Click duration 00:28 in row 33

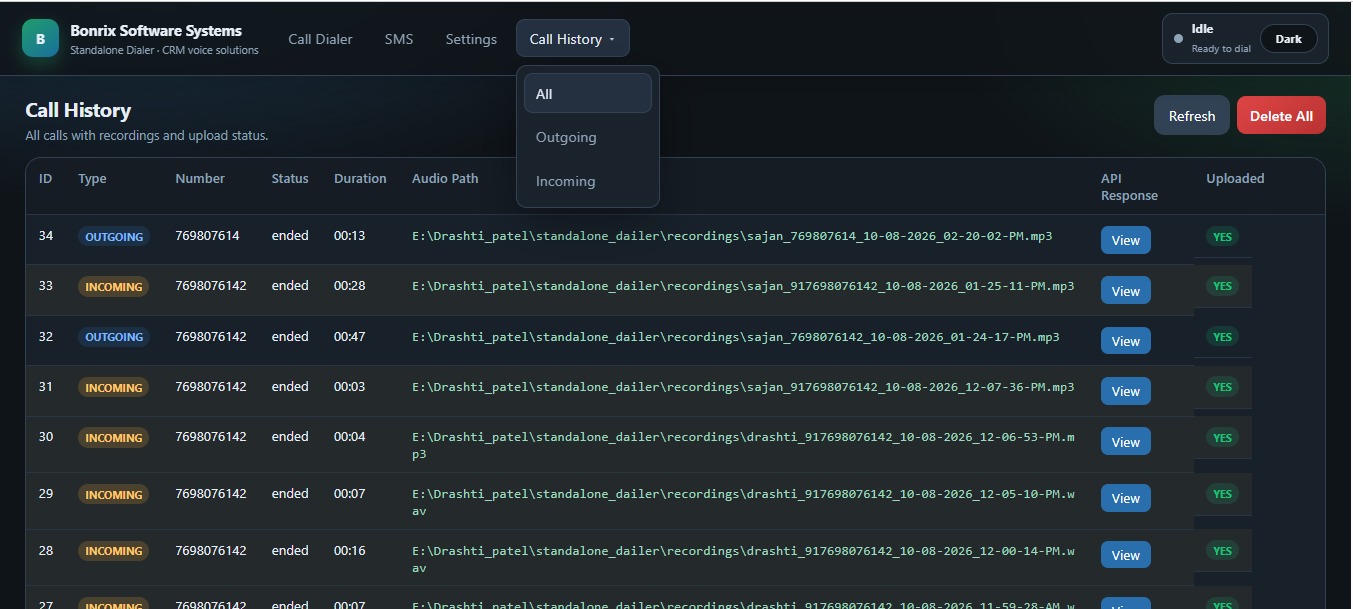point(350,286)
